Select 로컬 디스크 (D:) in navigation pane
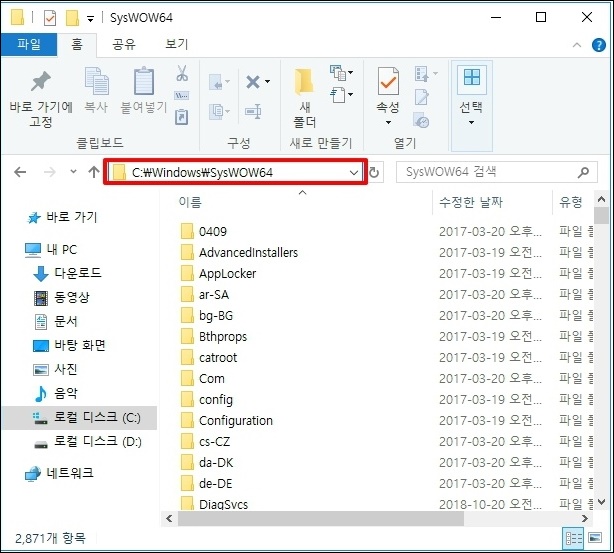Image resolution: width=614 pixels, height=553 pixels. tap(87, 442)
